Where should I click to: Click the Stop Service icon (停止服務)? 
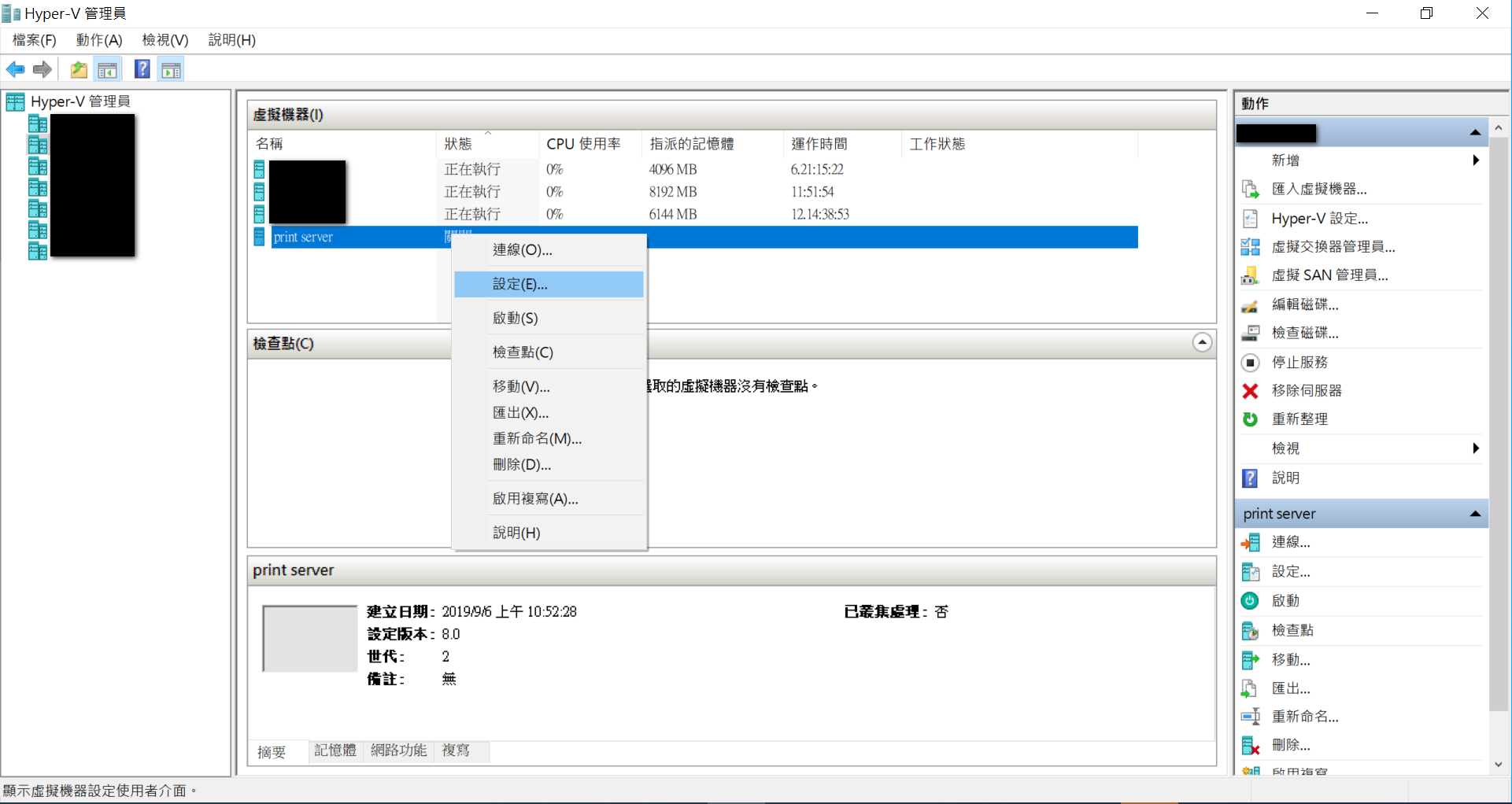1250,363
